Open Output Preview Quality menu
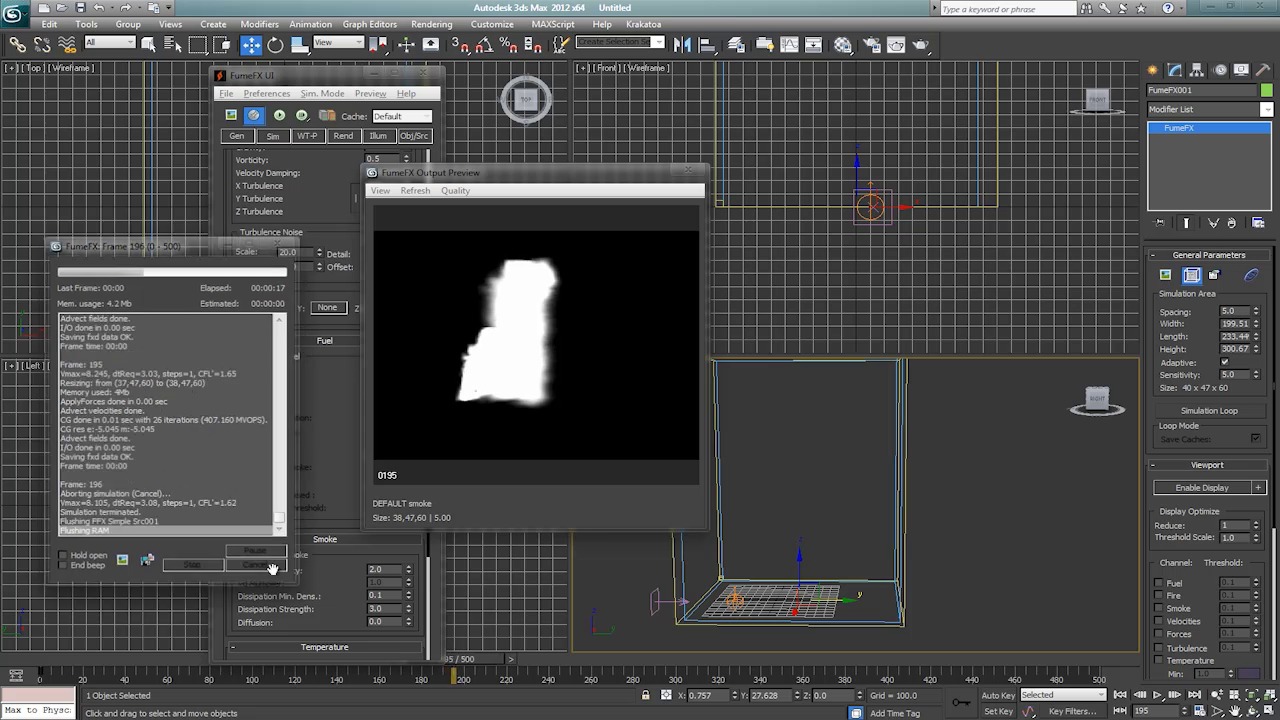 455,191
